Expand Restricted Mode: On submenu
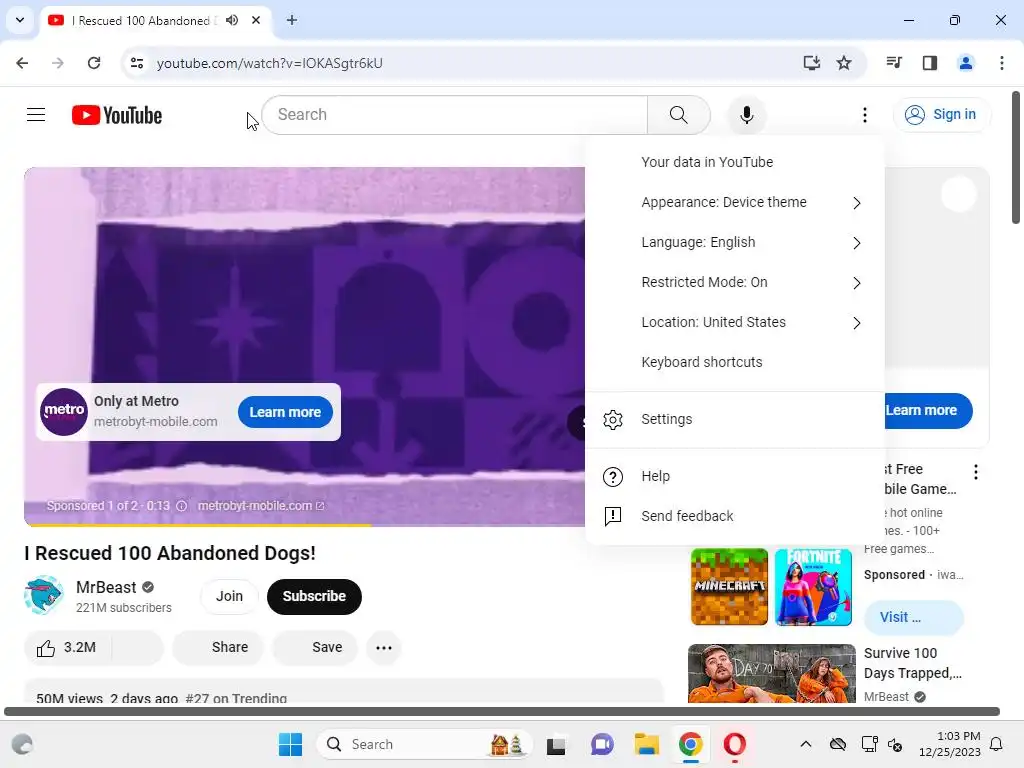Viewport: 1024px width, 768px height. (735, 282)
